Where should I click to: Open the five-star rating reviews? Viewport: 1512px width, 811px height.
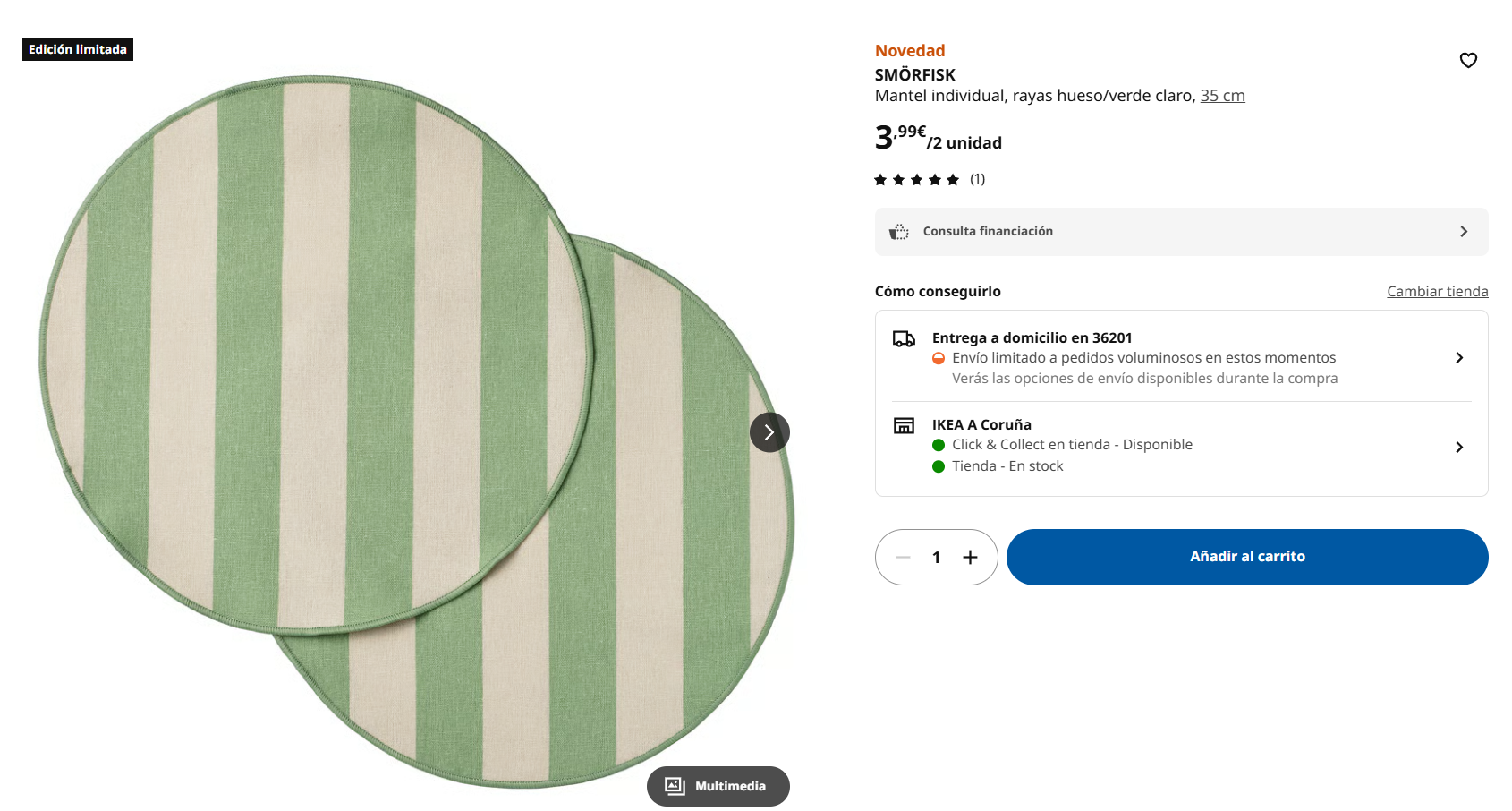(x=916, y=180)
